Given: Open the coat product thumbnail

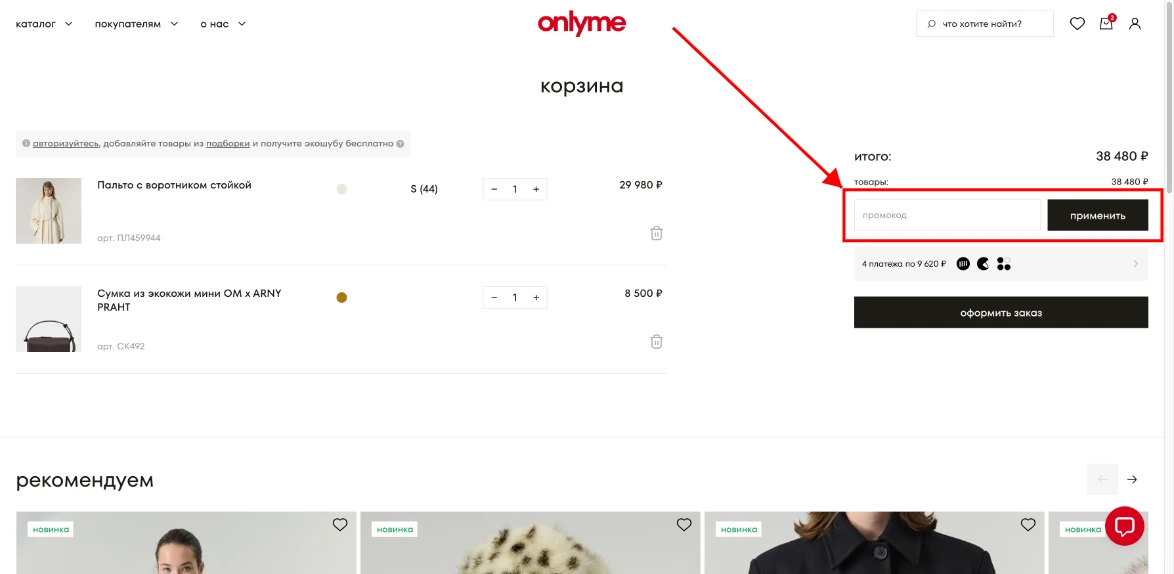Looking at the screenshot, I should tap(49, 211).
